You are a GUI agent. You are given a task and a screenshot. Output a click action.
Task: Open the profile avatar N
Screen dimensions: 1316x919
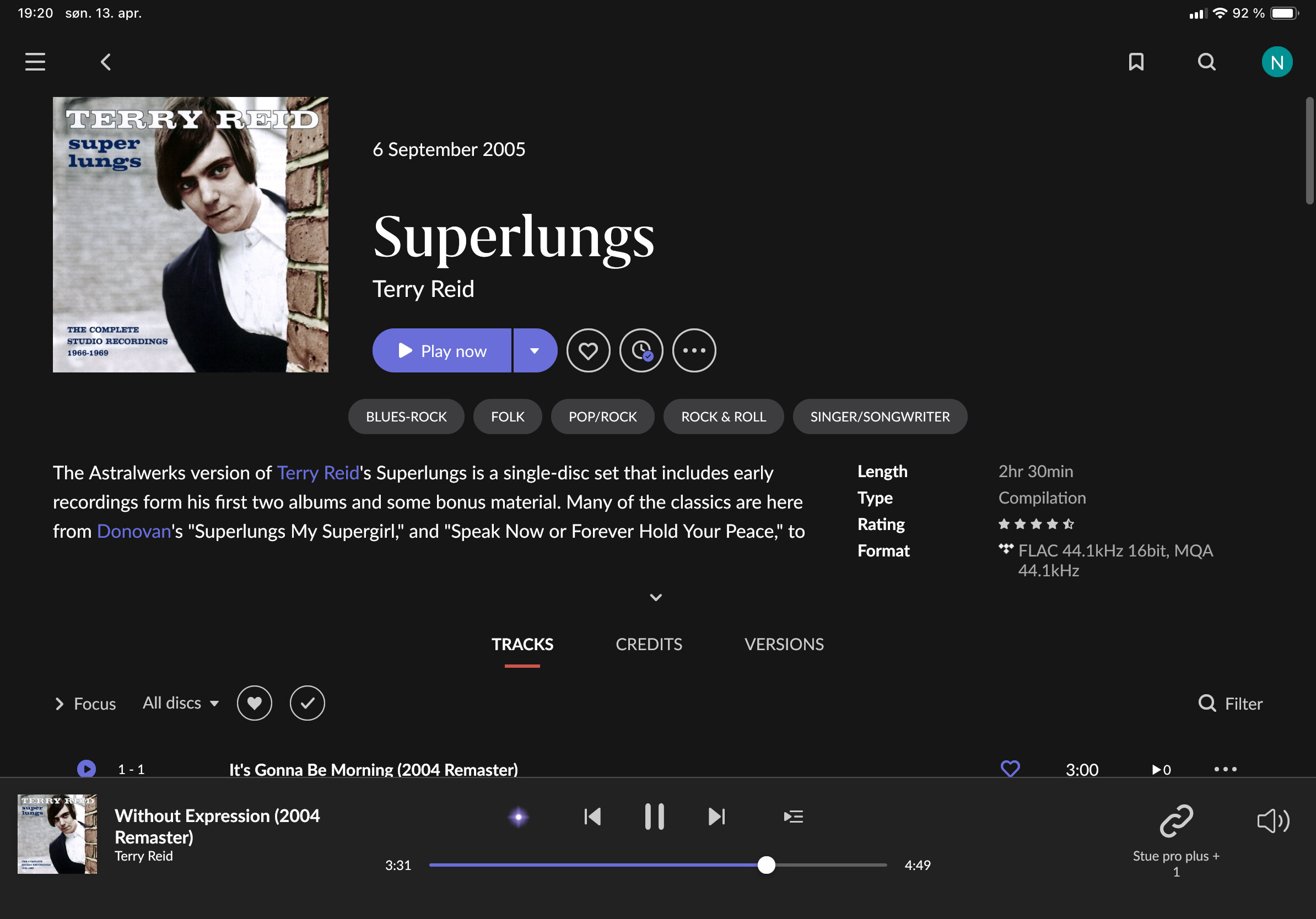point(1276,62)
